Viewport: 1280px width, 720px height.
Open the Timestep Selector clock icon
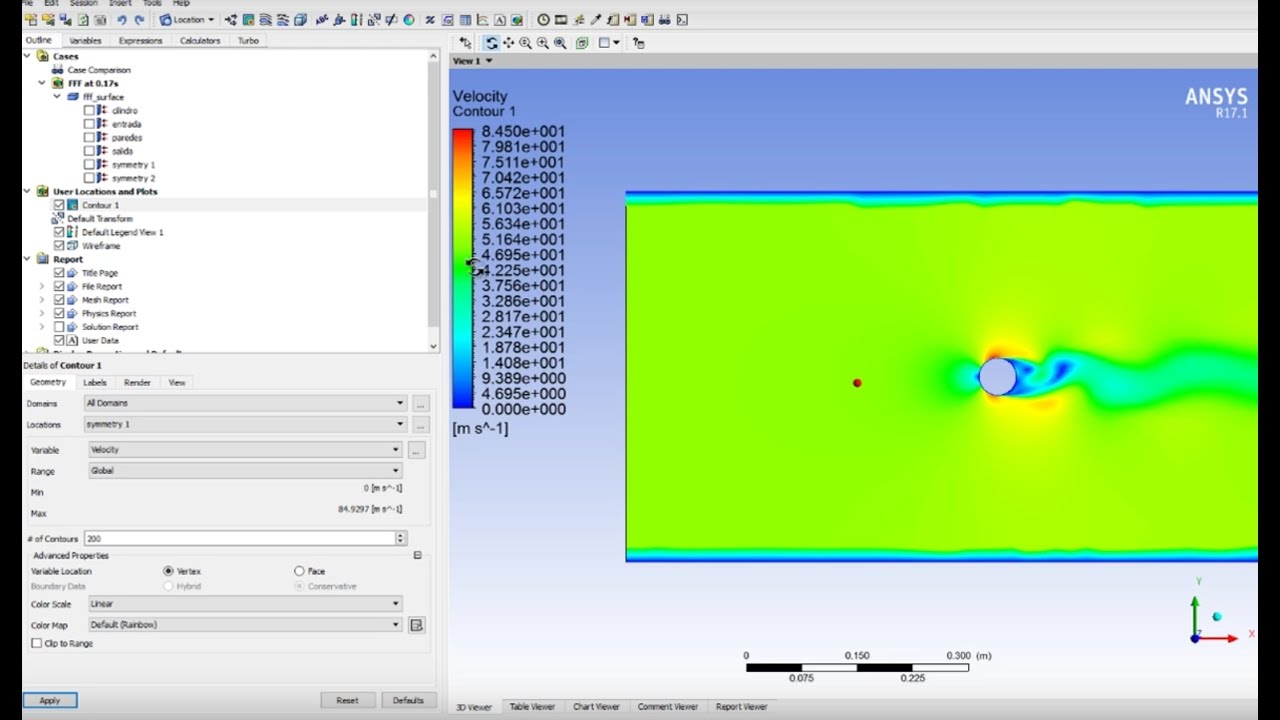click(x=543, y=19)
